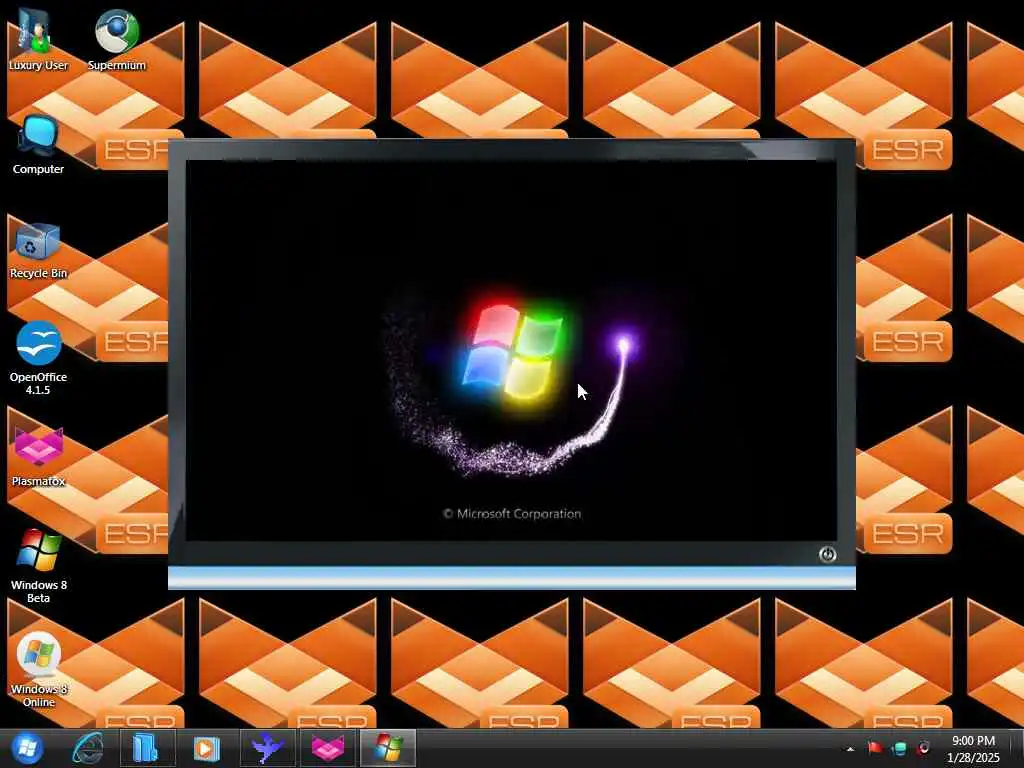This screenshot has height=768, width=1024.
Task: Click the © Microsoft Corporation text
Action: (x=512, y=514)
